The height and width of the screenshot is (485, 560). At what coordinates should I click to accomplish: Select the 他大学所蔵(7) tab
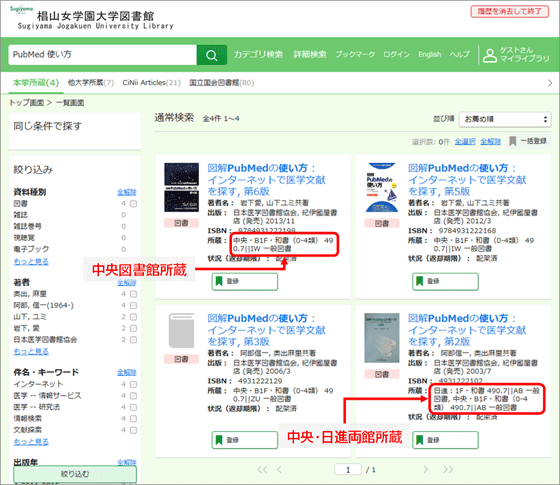point(91,82)
